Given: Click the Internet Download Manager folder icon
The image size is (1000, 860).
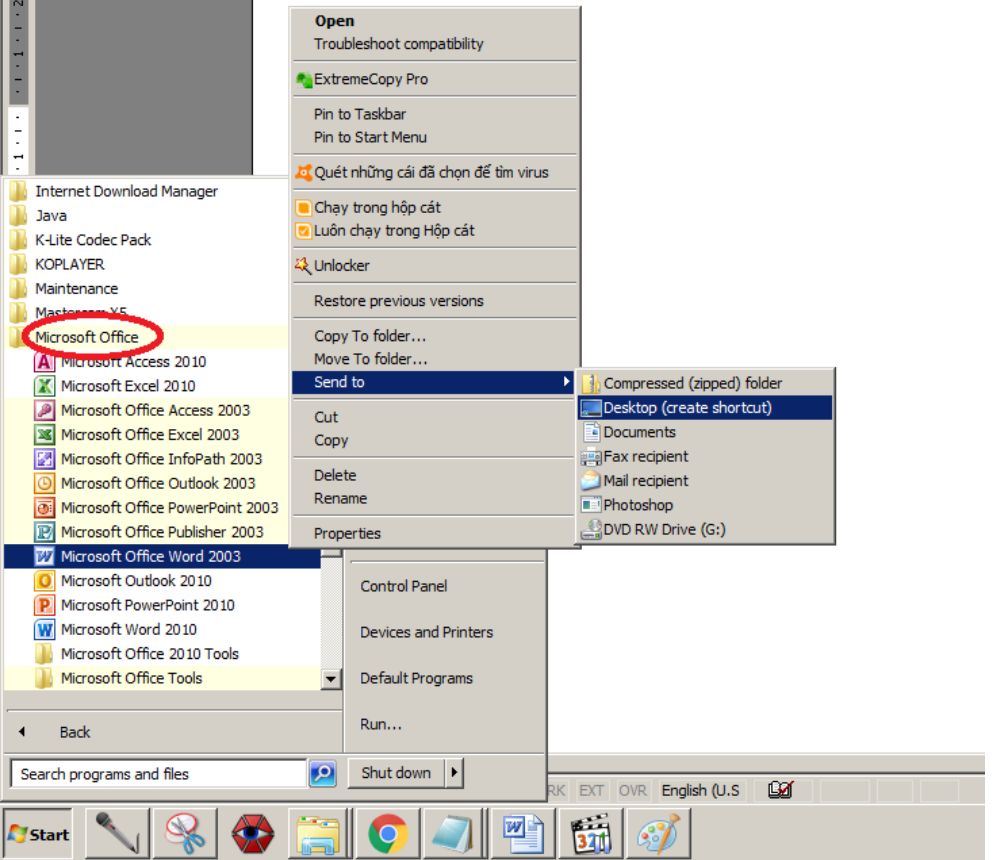Looking at the screenshot, I should (18, 191).
